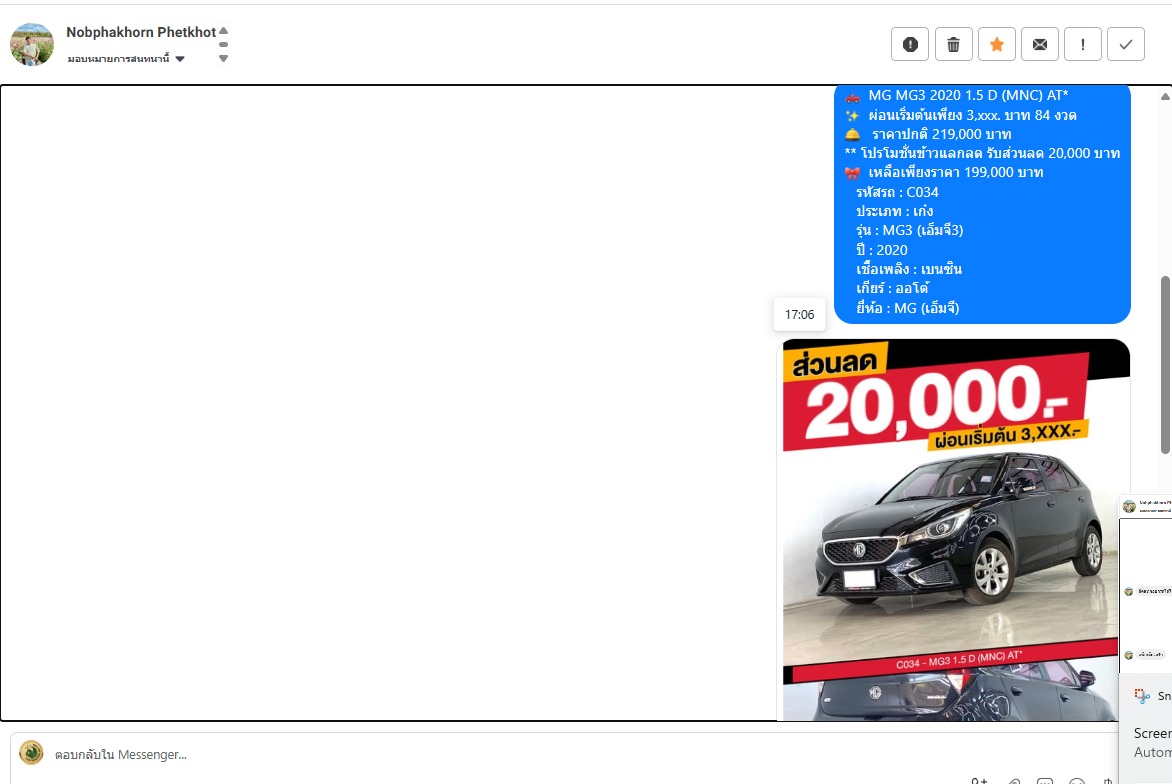1172x784 pixels.
Task: Click the small down arrow beside contact name
Action: [x=223, y=58]
